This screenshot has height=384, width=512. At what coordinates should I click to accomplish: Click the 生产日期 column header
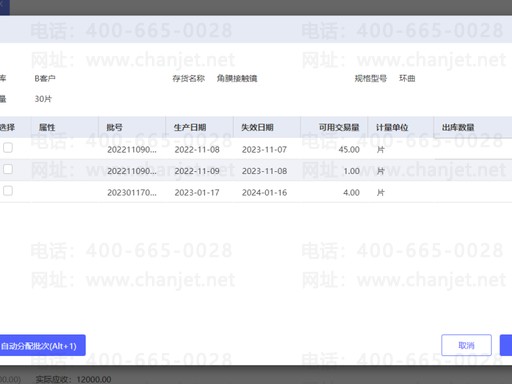pos(200,127)
